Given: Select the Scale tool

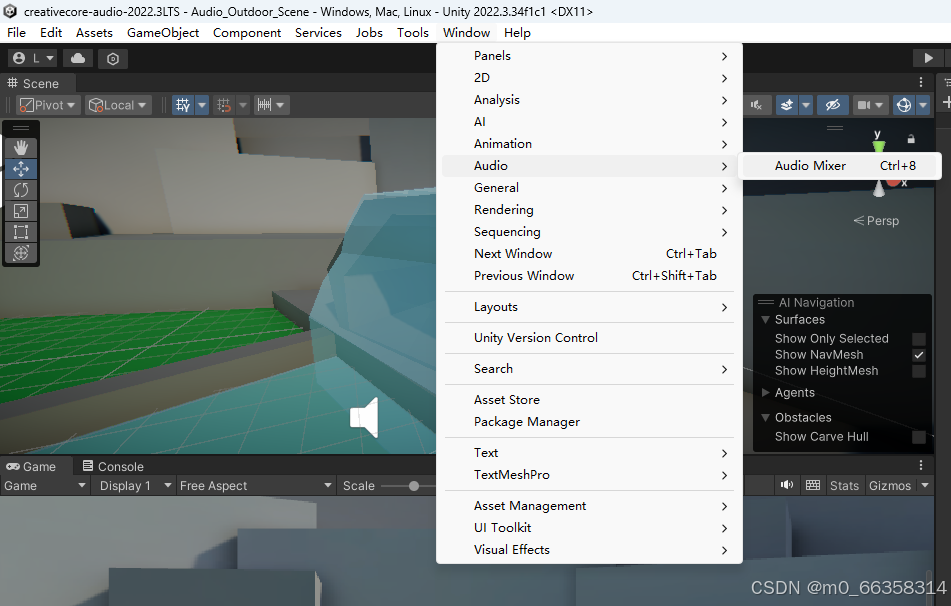Looking at the screenshot, I should [21, 211].
